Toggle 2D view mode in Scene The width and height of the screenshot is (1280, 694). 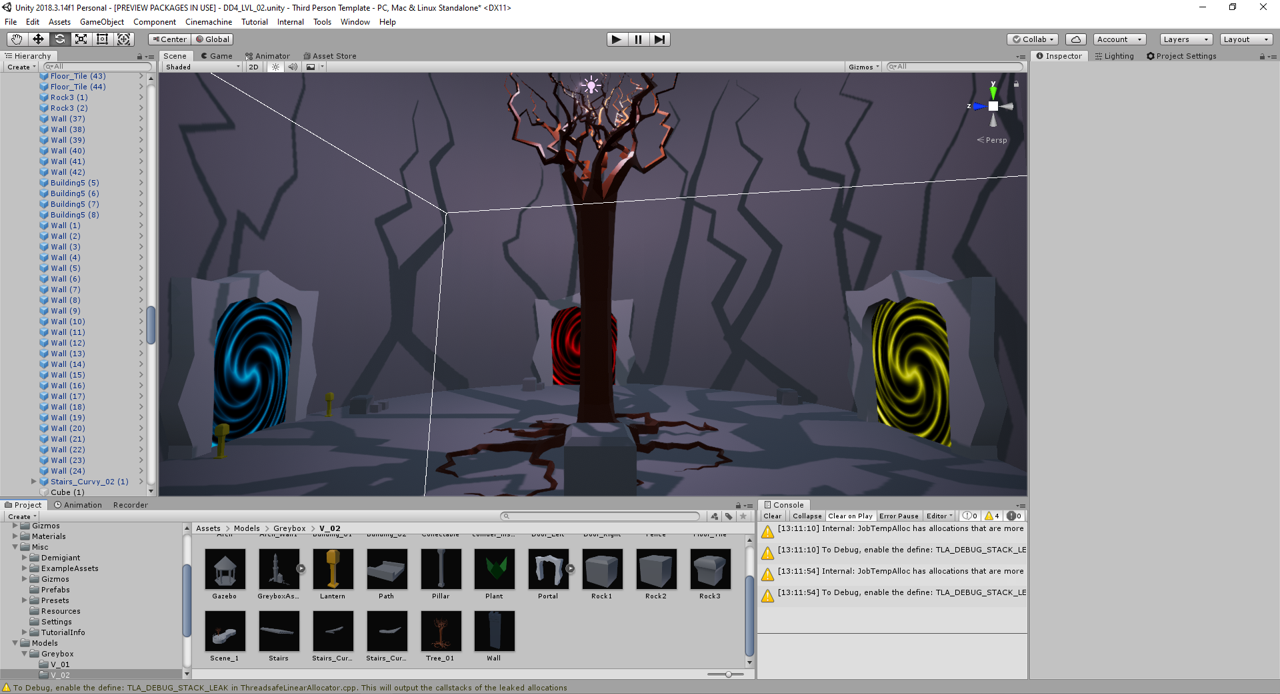(254, 67)
